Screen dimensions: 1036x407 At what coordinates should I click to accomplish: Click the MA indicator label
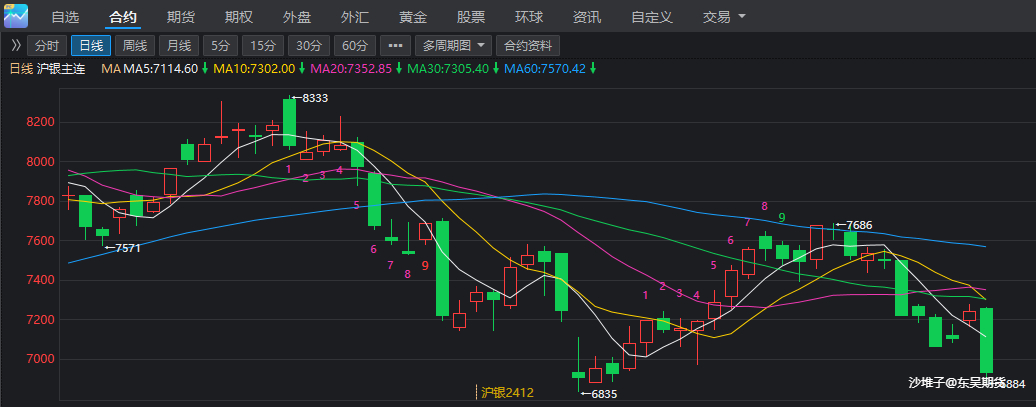pos(112,69)
